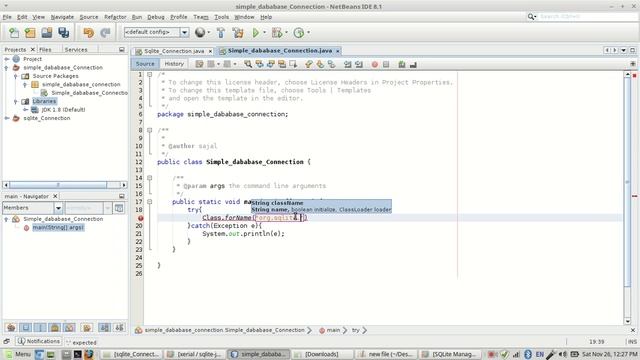Open Project using the toolbar icon
Image resolution: width=640 pixels, height=360 pixels.
coord(47,33)
